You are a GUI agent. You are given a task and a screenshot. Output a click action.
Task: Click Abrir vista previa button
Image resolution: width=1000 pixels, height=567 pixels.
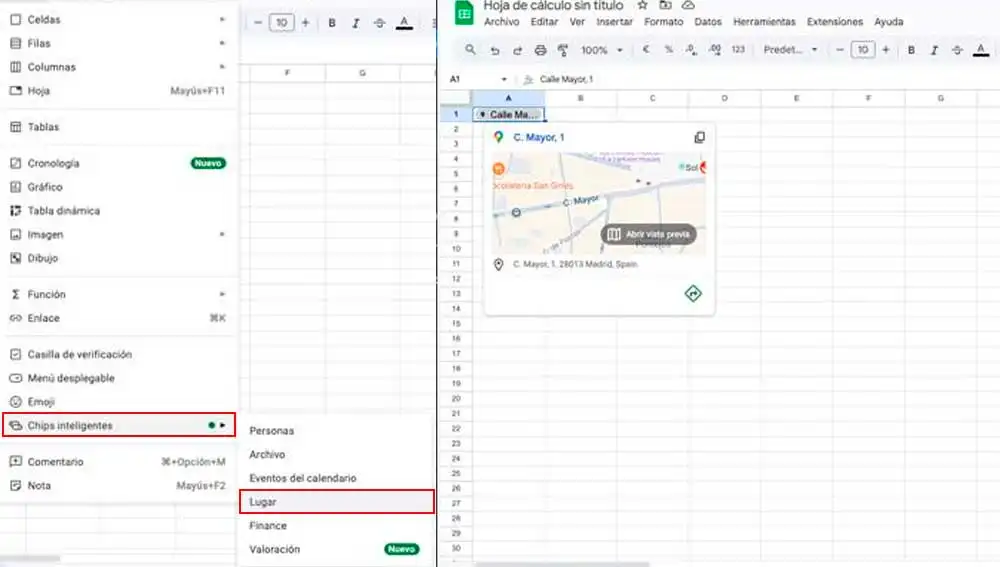click(648, 234)
